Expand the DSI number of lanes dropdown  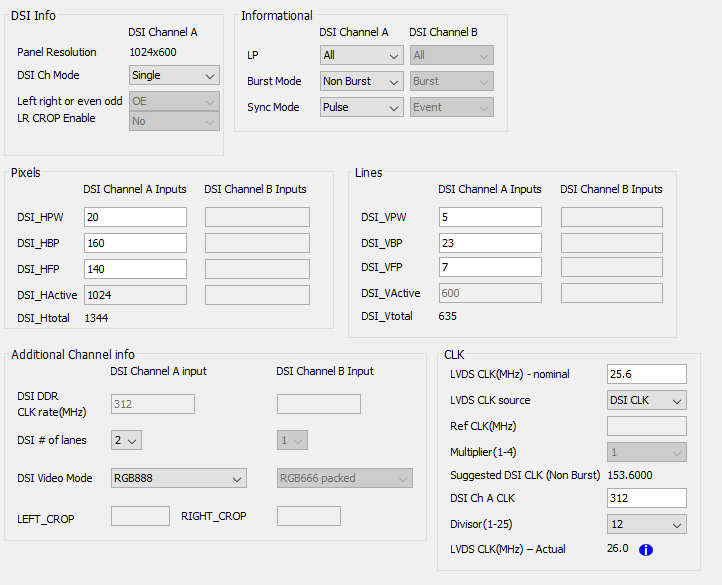pyautogui.click(x=126, y=439)
